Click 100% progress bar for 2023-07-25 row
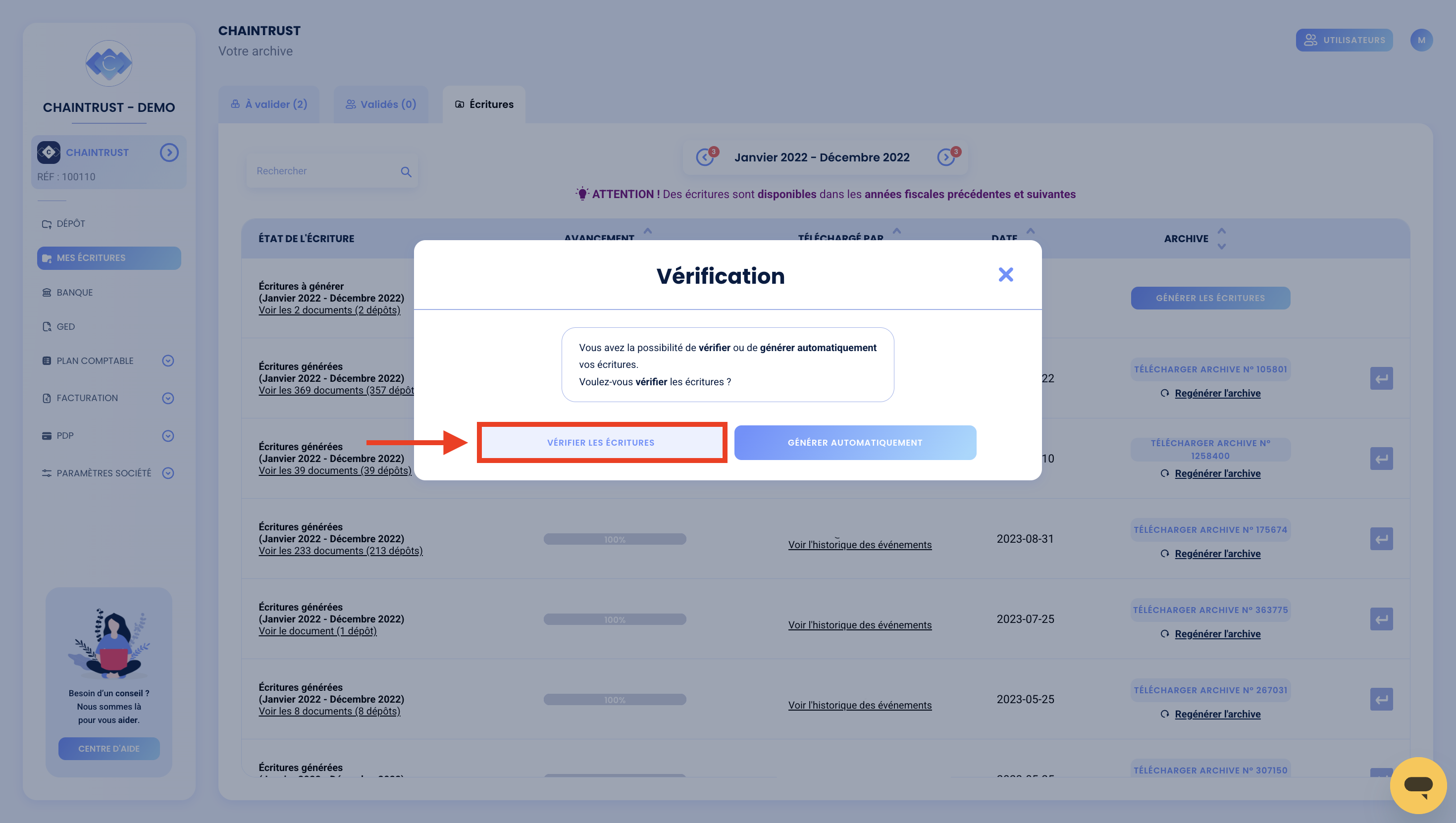The height and width of the screenshot is (823, 1456). [x=615, y=619]
